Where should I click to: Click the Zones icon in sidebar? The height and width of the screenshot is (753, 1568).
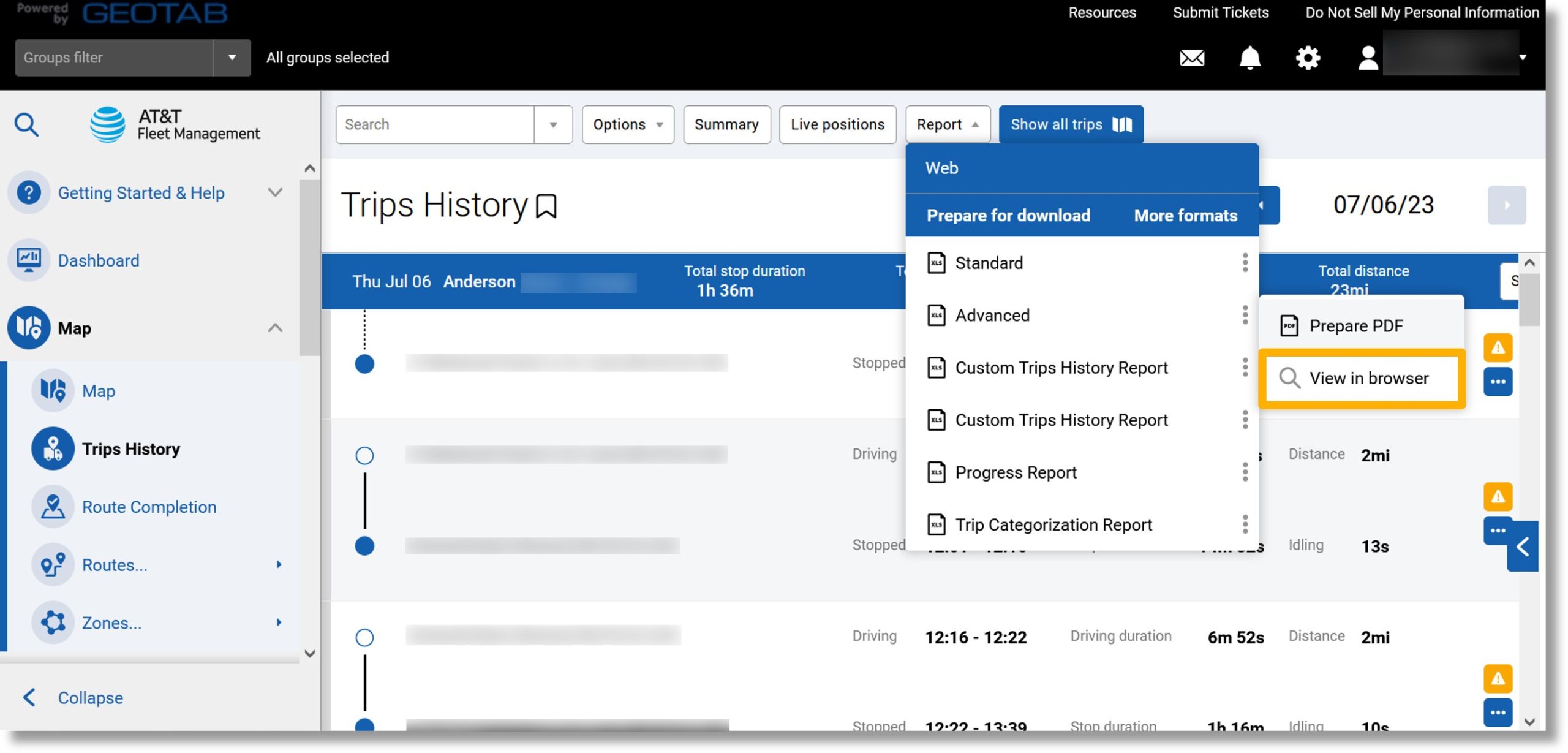coord(53,622)
